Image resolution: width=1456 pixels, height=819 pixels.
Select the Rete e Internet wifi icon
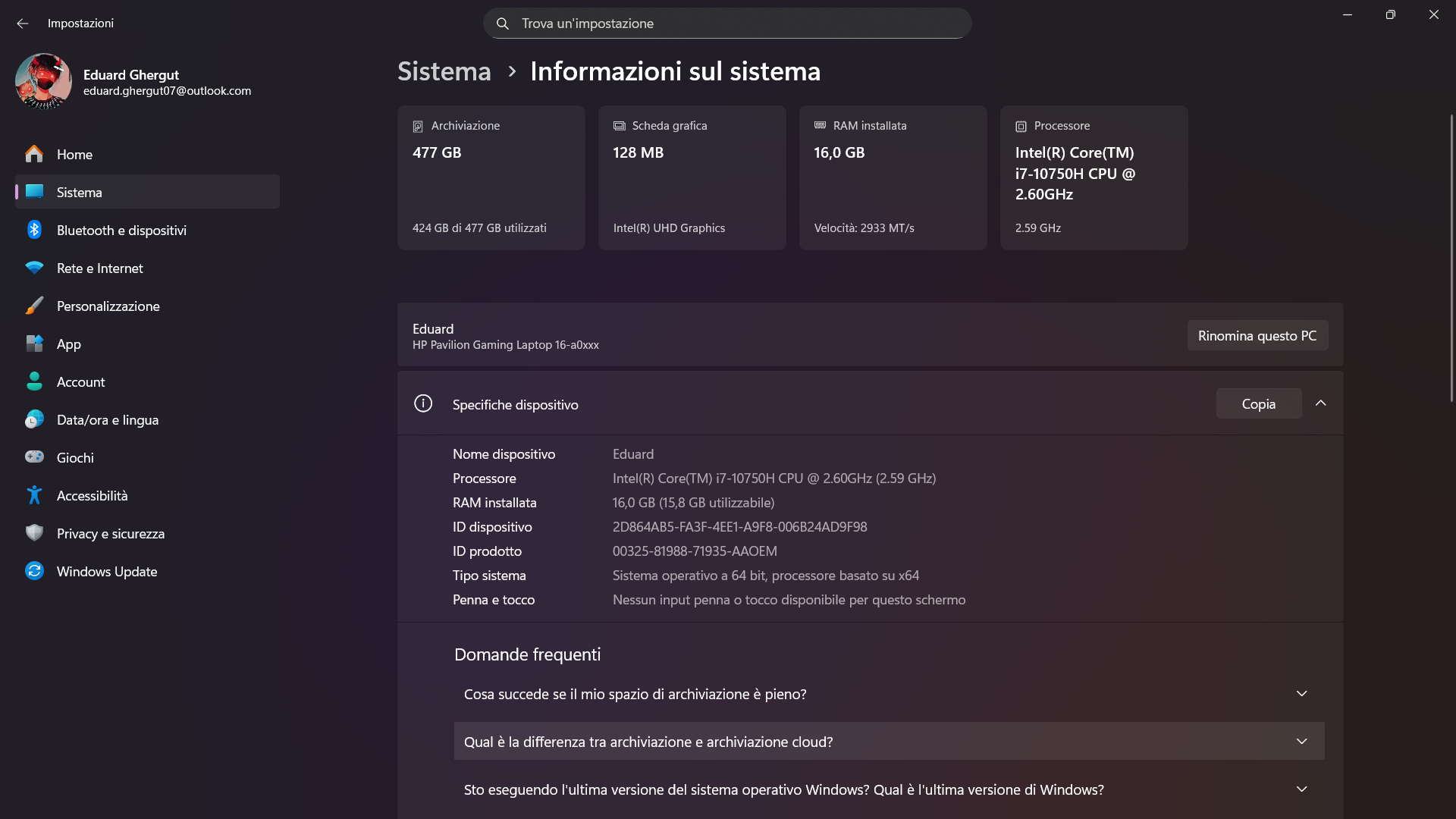[x=34, y=268]
